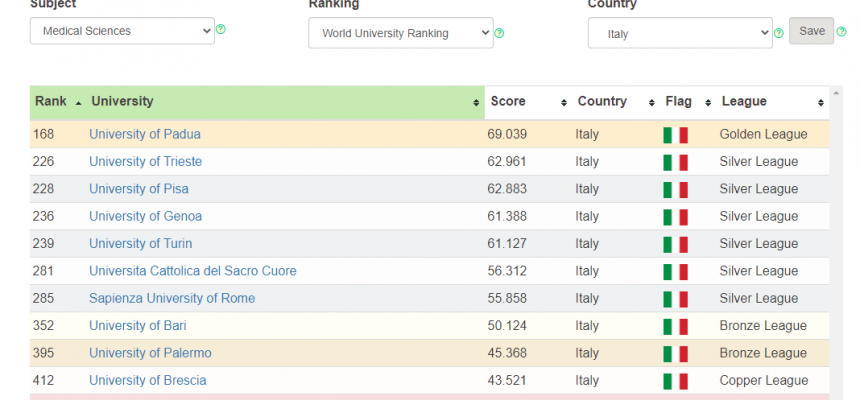Click Italy flag in Sapienza University row

tap(675, 300)
